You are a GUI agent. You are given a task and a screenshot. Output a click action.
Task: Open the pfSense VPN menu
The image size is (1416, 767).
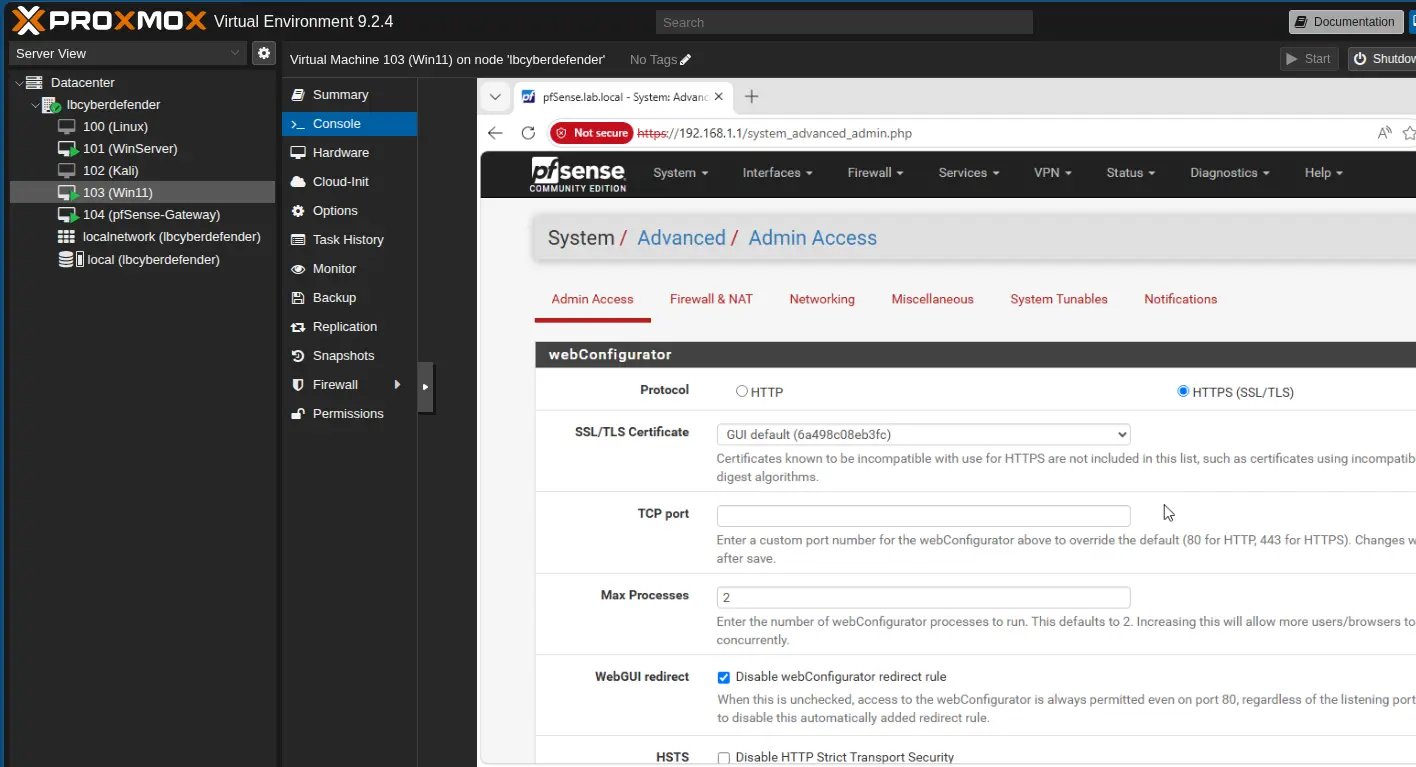click(x=1052, y=173)
